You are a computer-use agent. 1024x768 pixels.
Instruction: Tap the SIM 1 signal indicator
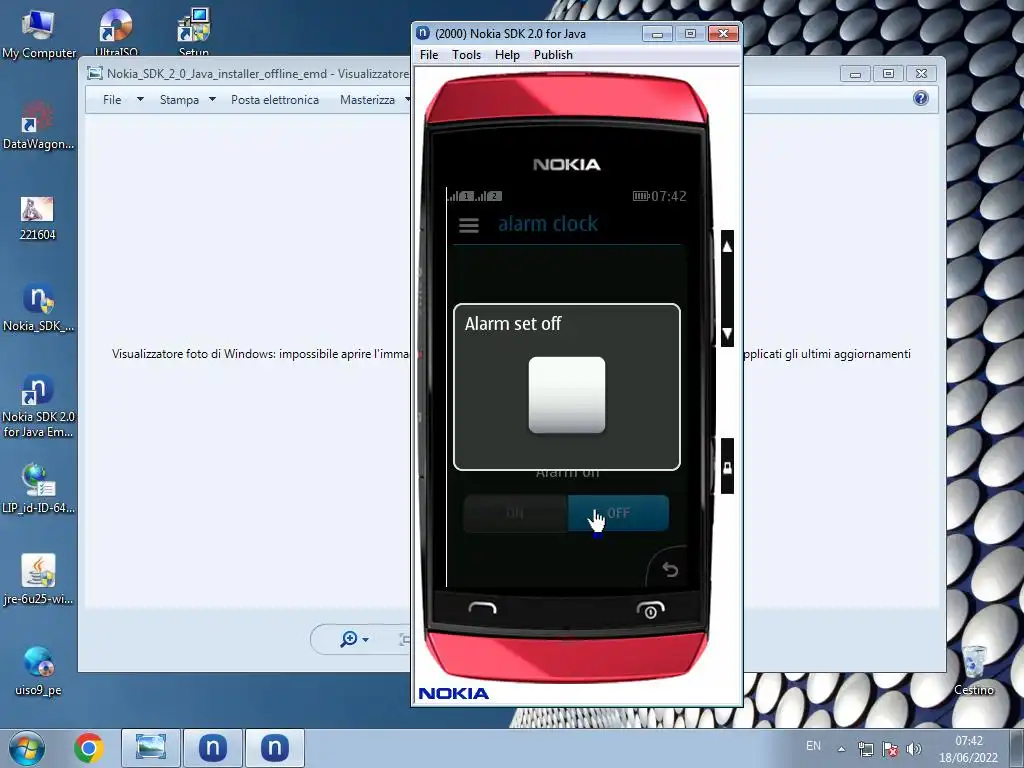tap(460, 195)
